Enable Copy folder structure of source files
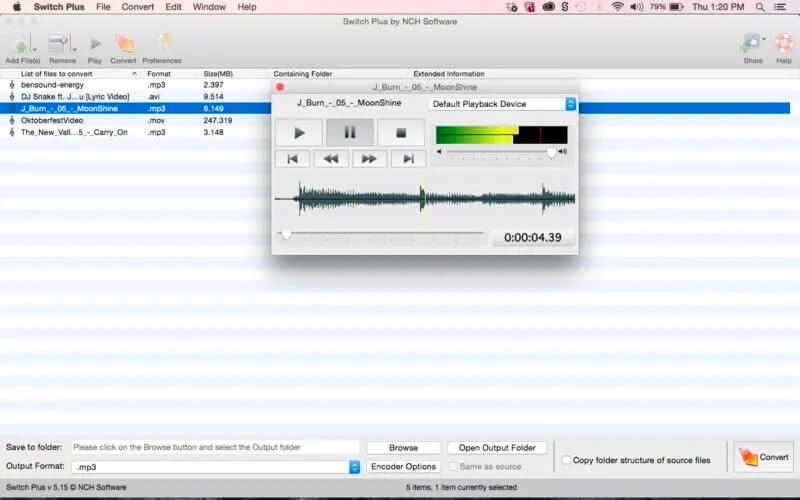The height and width of the screenshot is (500, 800). (x=566, y=460)
